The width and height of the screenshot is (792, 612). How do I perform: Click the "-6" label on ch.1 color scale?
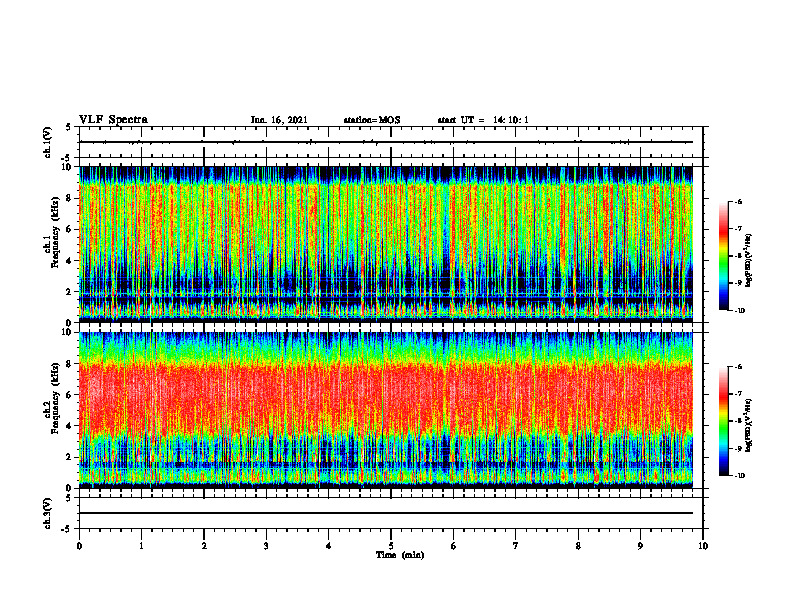pos(738,202)
